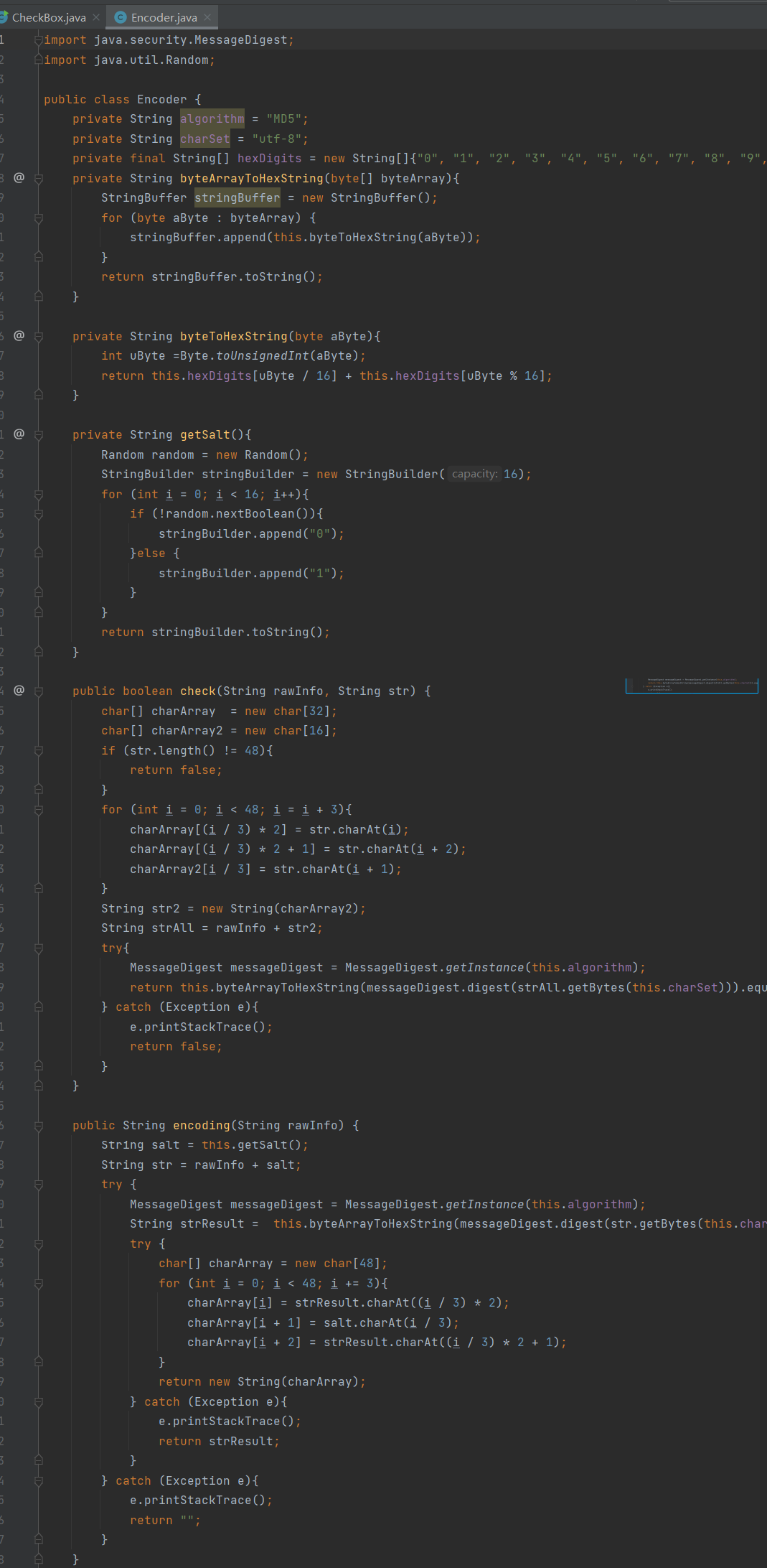
Task: Click the @ gutter icon beside byteArrayToHexString
Action: pos(19,177)
